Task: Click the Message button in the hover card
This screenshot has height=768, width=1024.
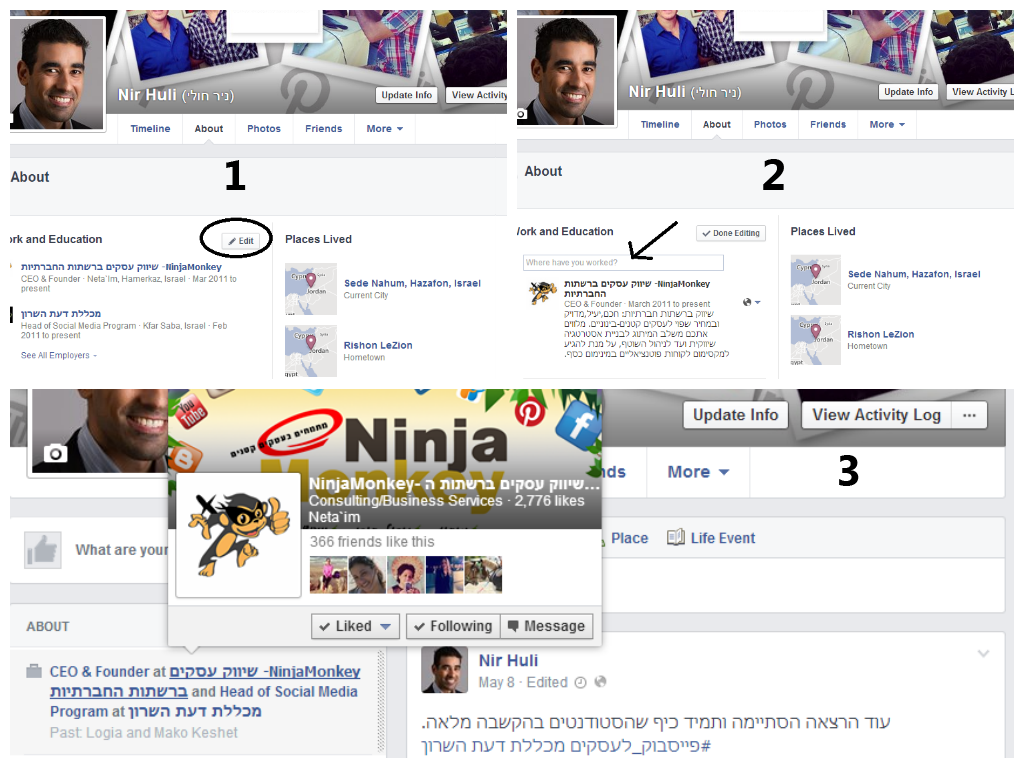Action: pos(547,626)
